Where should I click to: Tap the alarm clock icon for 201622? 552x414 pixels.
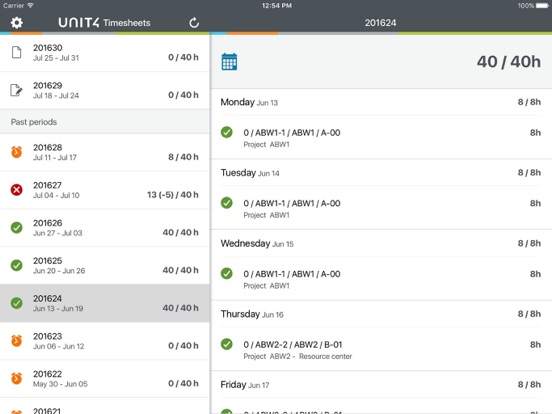tap(17, 378)
